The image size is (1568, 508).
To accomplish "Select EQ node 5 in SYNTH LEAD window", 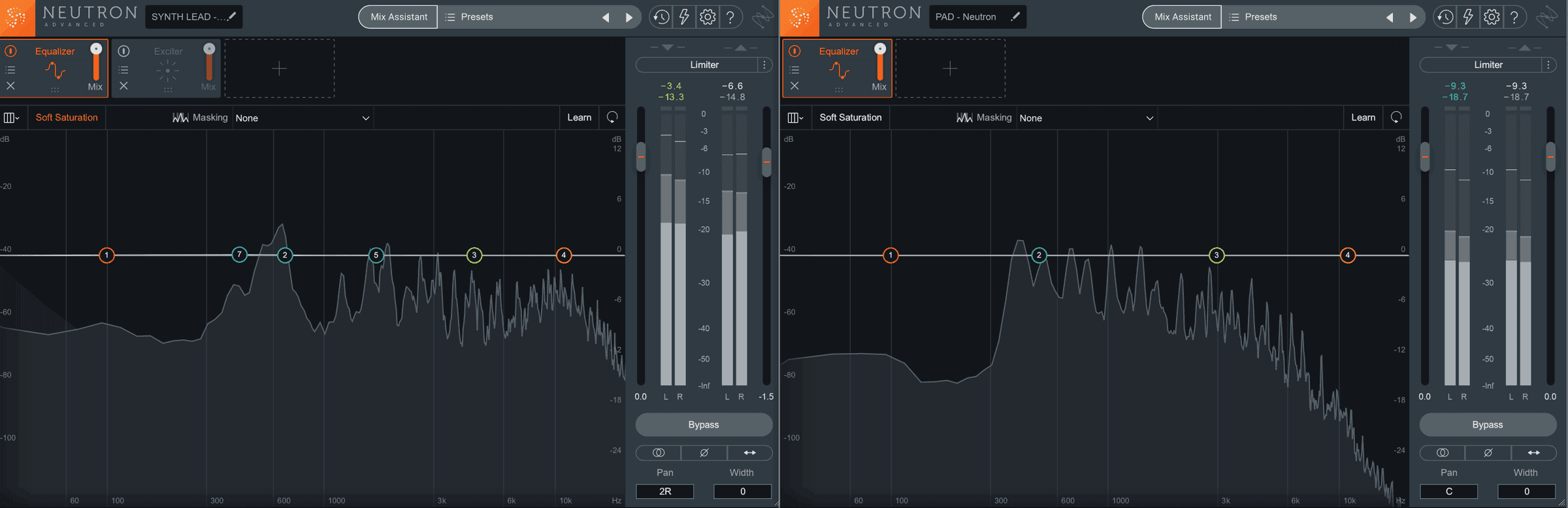I will coord(376,255).
